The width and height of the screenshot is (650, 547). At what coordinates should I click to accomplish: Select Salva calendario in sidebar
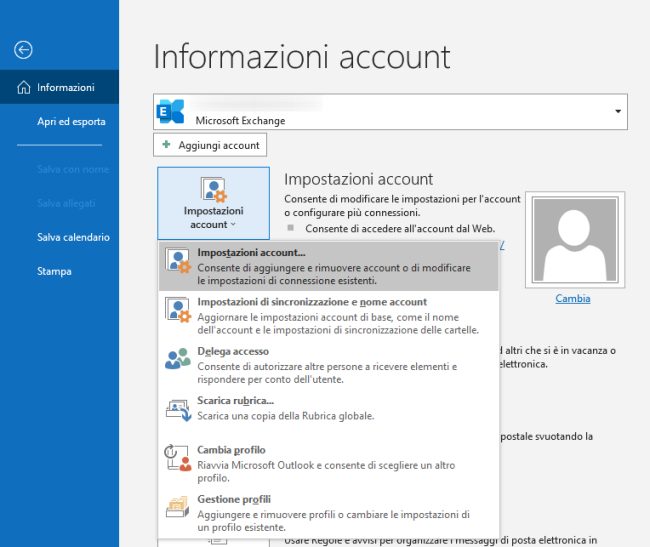click(73, 237)
